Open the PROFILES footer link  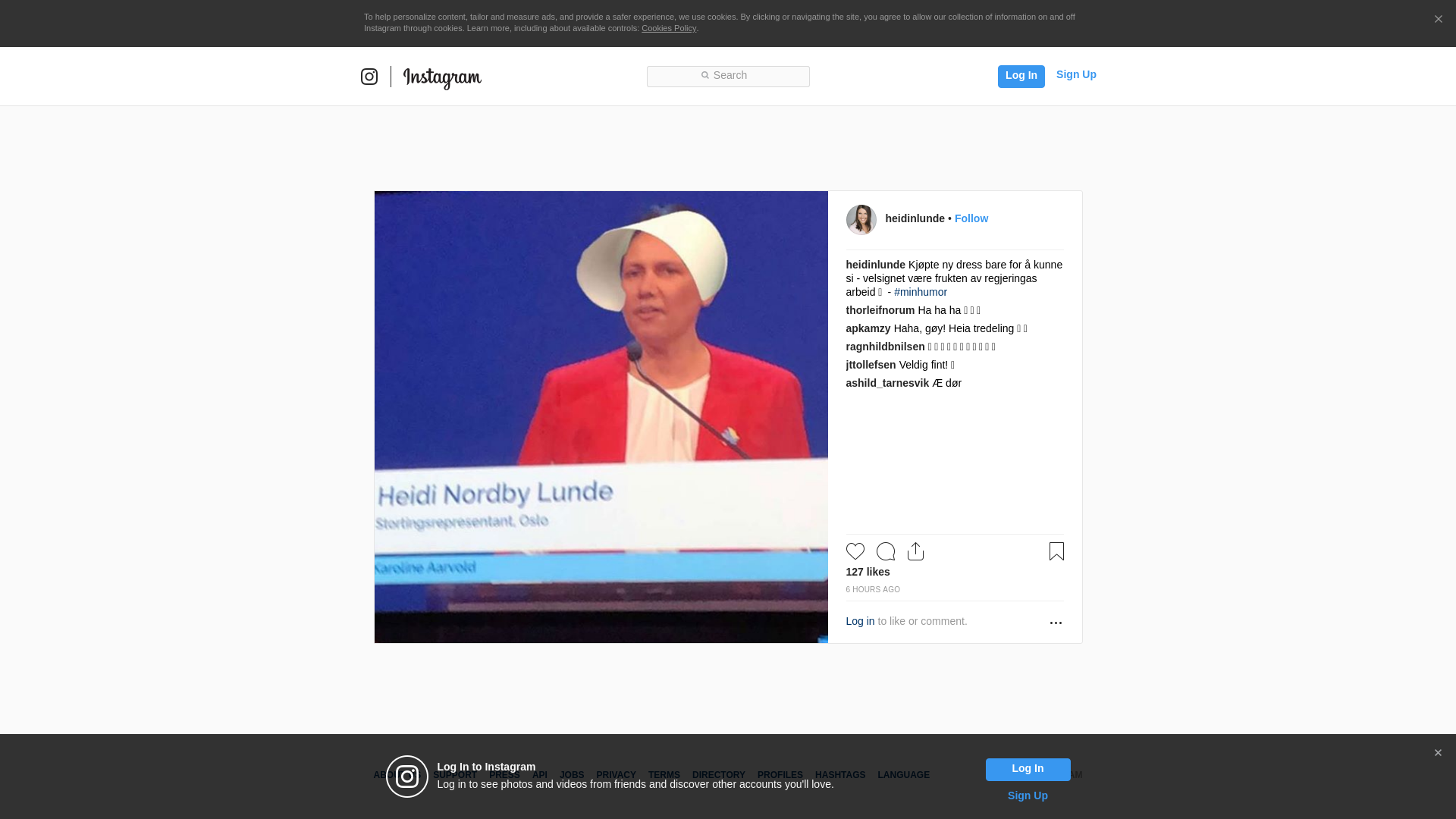coord(780,775)
